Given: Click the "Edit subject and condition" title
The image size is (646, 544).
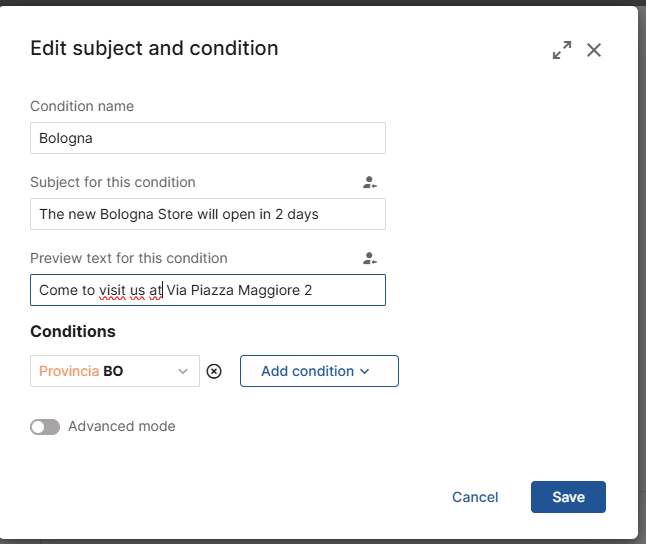Looking at the screenshot, I should pos(154,48).
